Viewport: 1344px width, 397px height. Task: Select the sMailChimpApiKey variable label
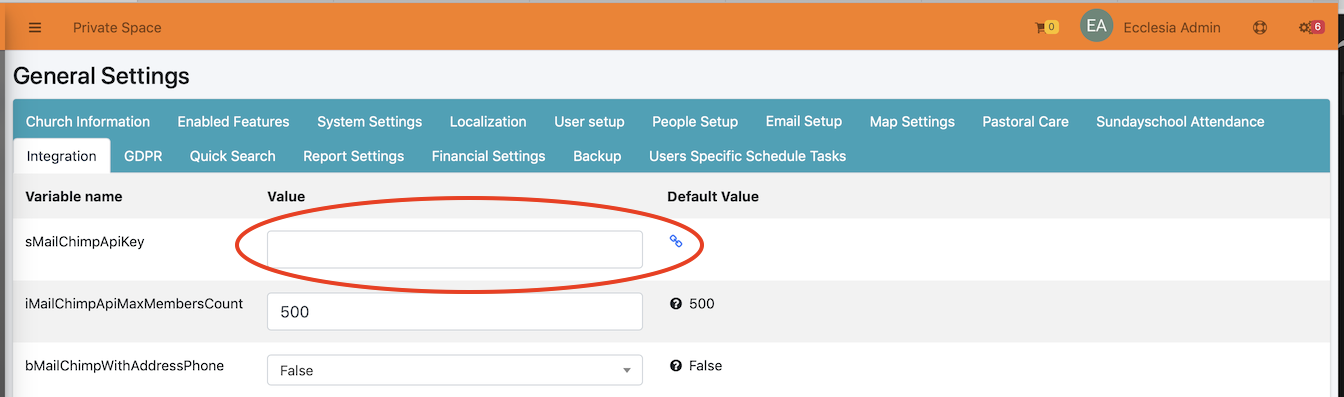pyautogui.click(x=85, y=241)
